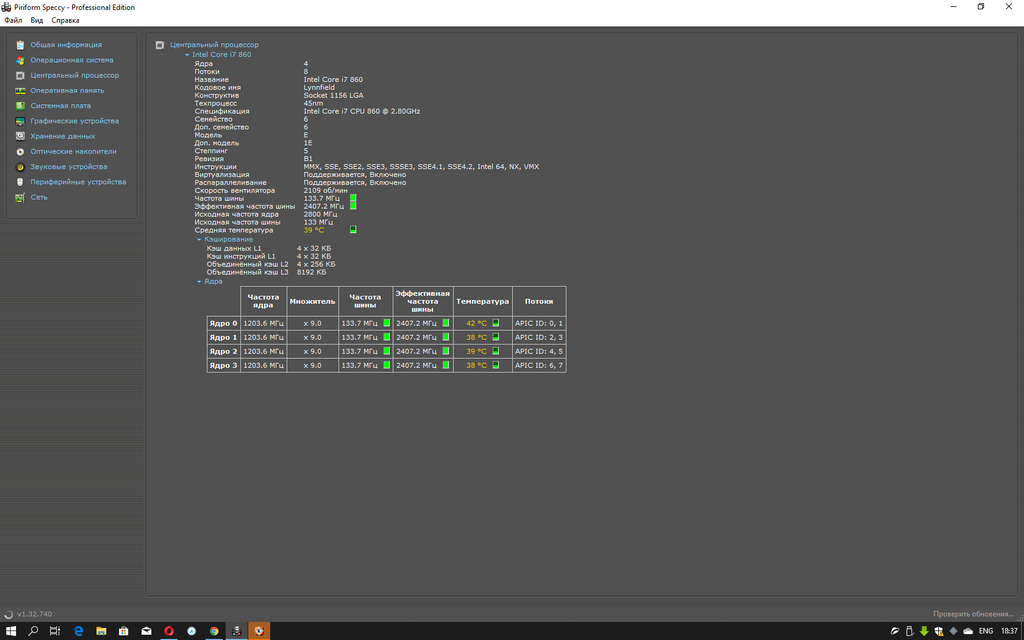Viewport: 1024px width, 640px height.
Task: Open the Справка menu
Action: 65,20
